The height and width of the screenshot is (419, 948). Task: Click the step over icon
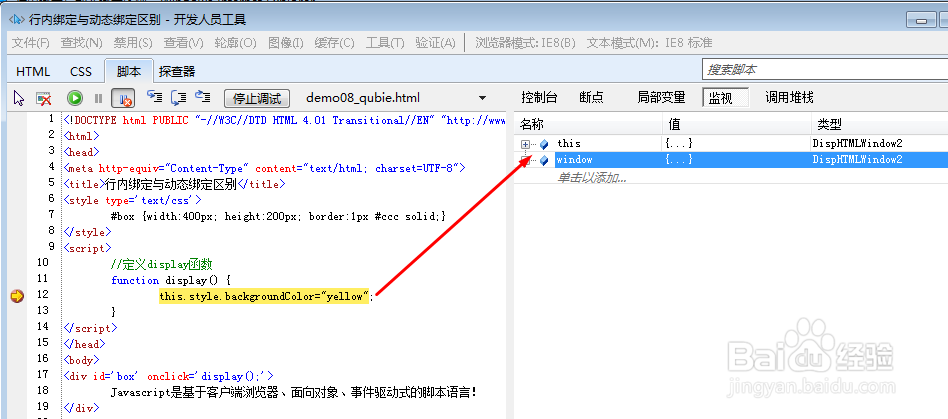click(178, 97)
